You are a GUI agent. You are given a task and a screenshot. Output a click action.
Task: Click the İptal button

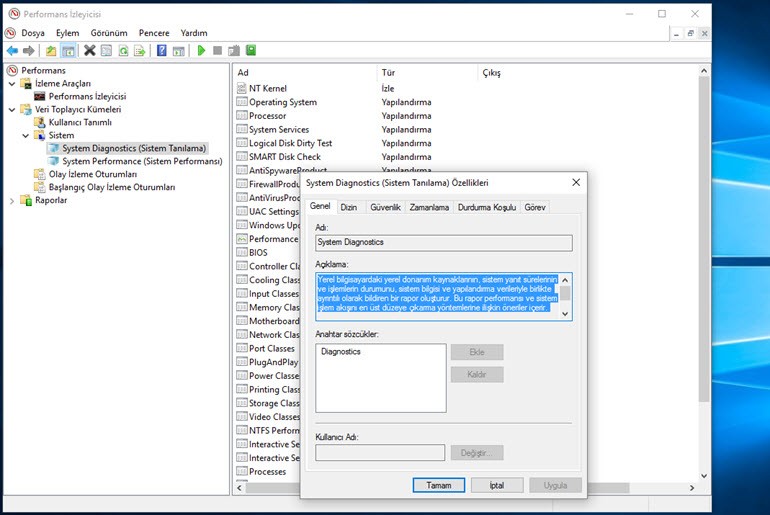point(496,485)
